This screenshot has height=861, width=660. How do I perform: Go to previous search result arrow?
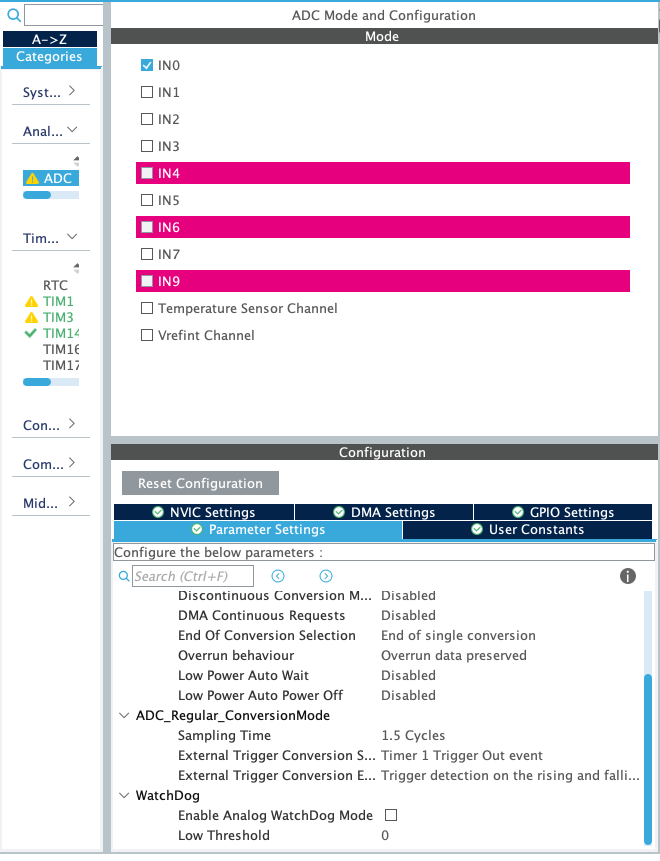pyautogui.click(x=278, y=576)
